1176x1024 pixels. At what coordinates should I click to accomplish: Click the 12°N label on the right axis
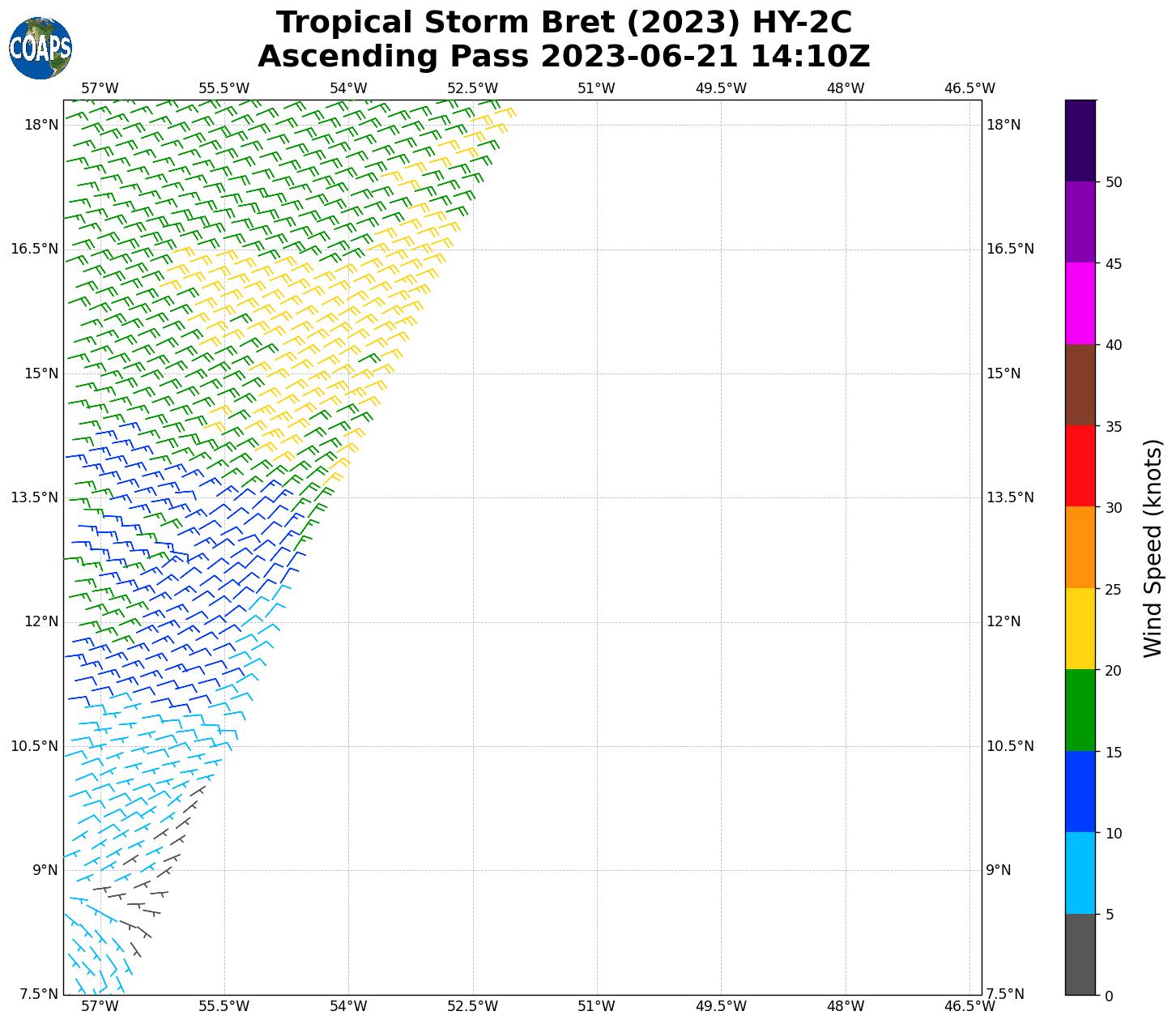point(1003,621)
